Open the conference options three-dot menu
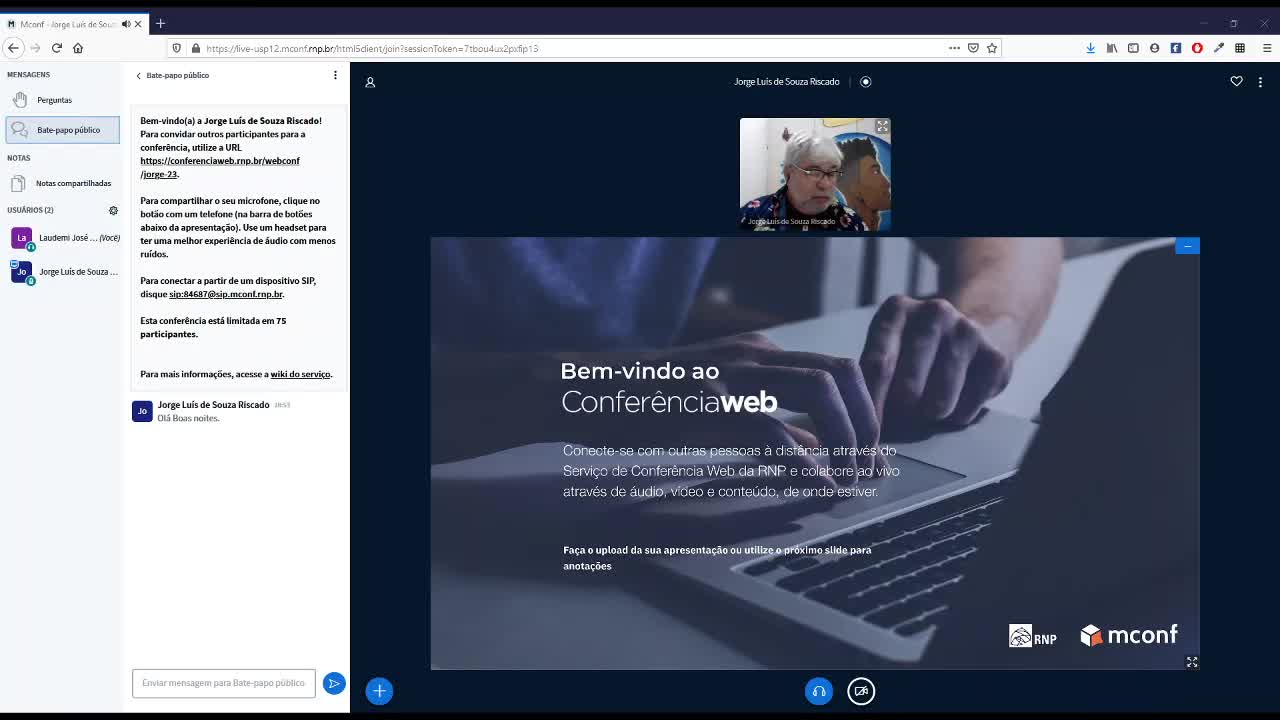 click(1260, 82)
